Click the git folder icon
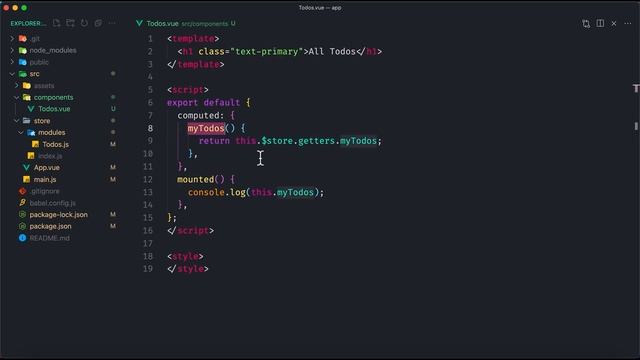This screenshot has width=640, height=360. pyautogui.click(x=23, y=39)
